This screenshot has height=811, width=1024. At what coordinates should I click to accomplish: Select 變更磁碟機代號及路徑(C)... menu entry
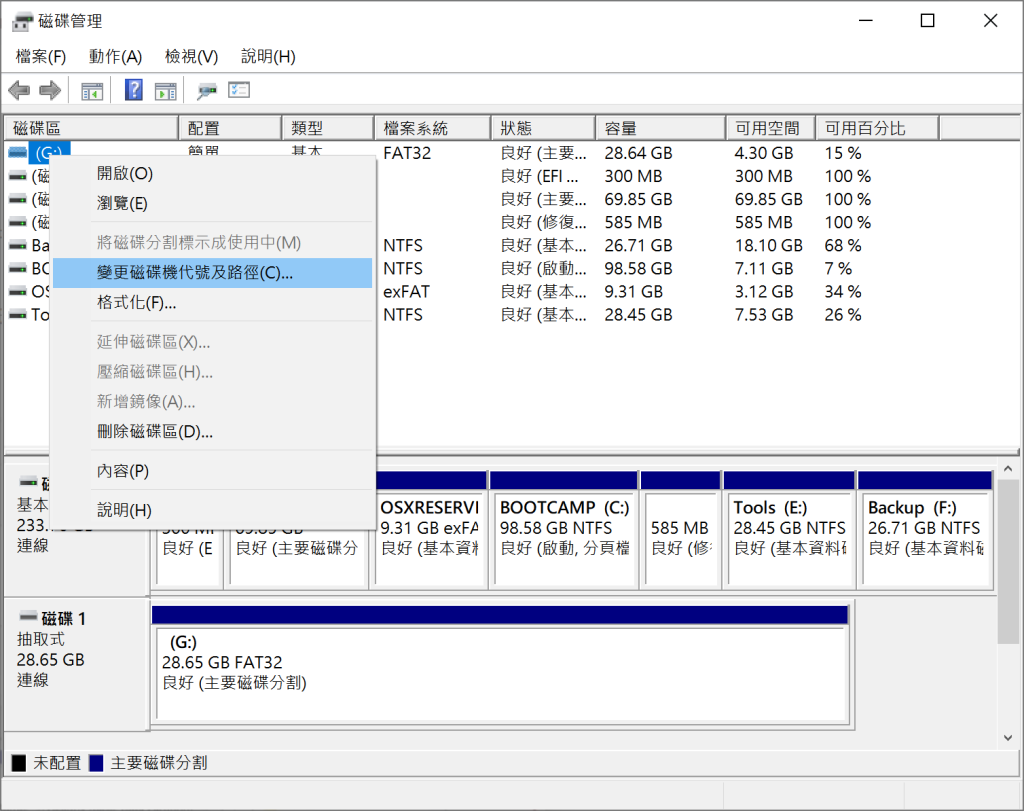point(212,273)
